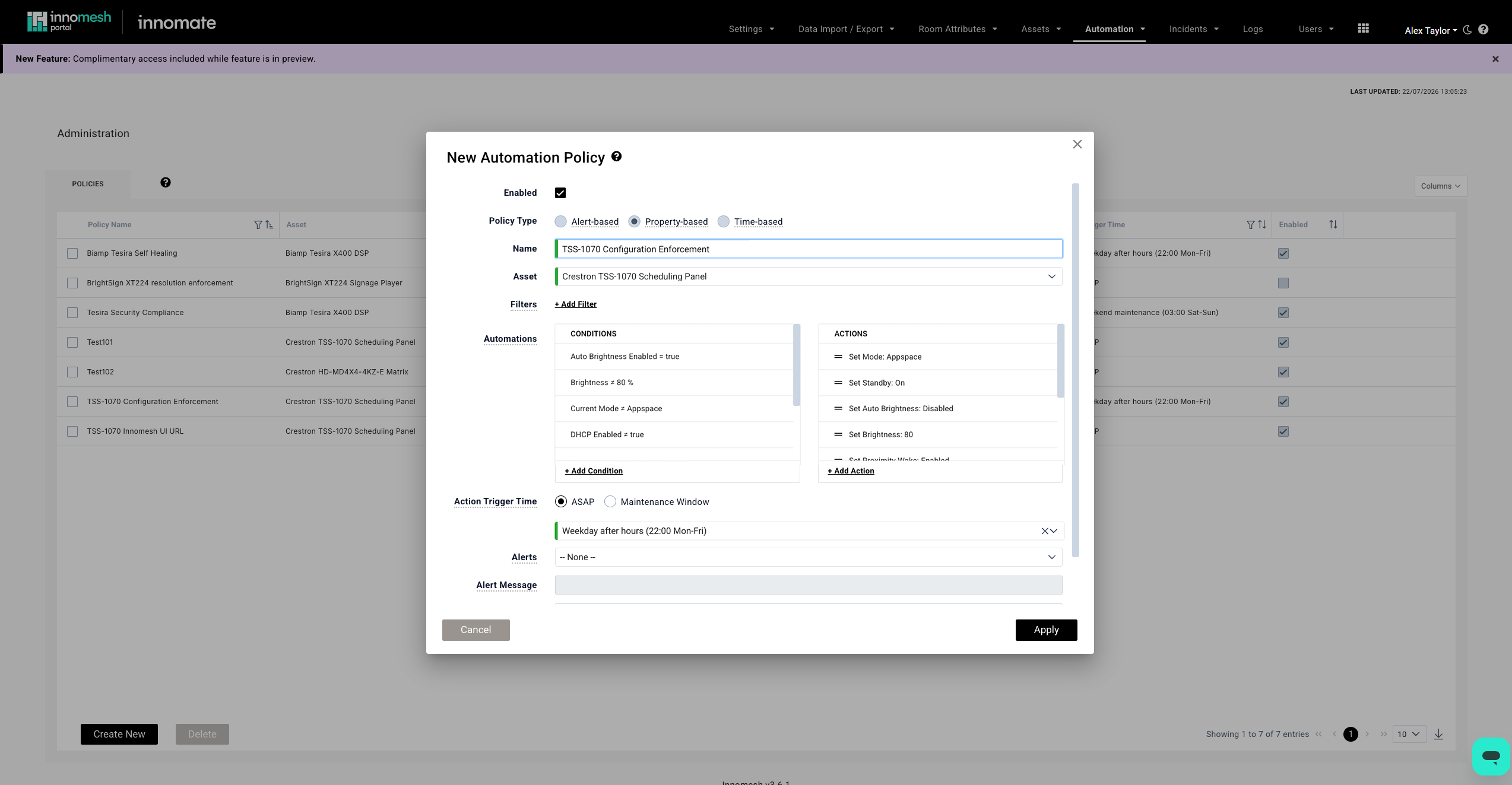Click the policy Name input field
The image size is (1512, 785).
[809, 249]
